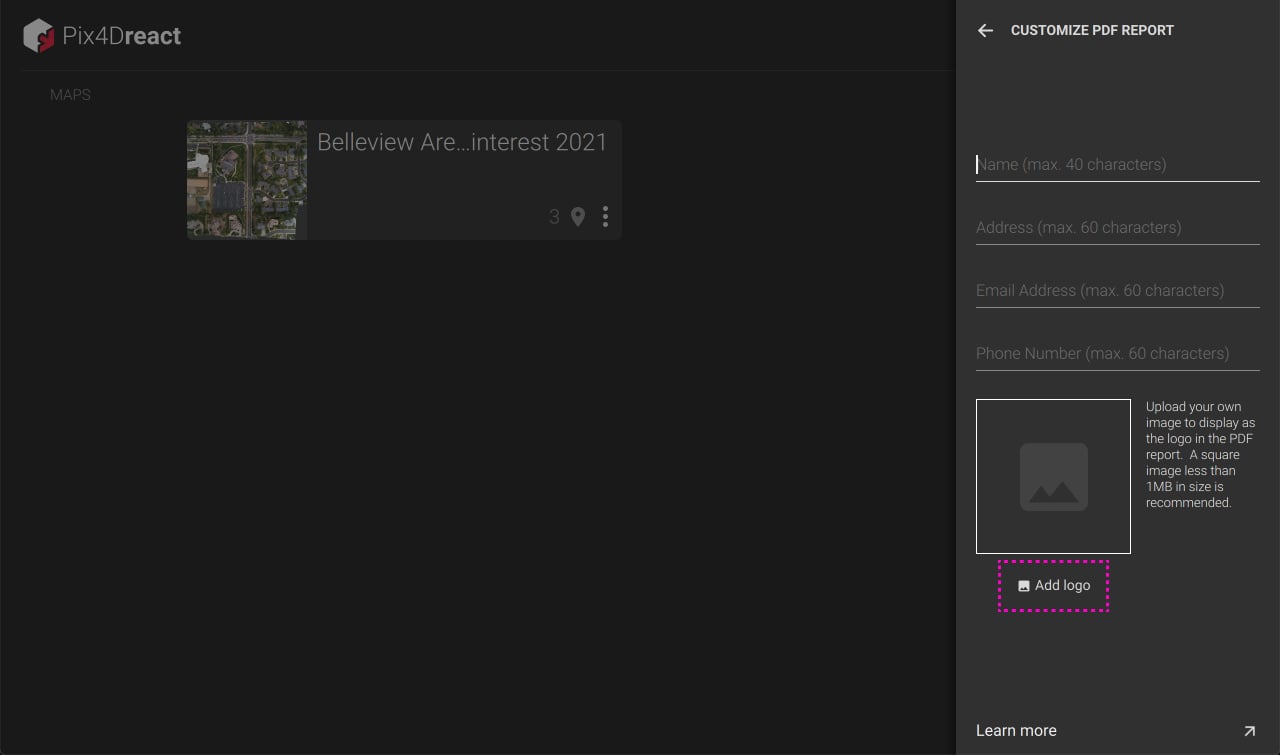This screenshot has height=755, width=1280.
Task: Open the Learn more link
Action: pyautogui.click(x=1016, y=731)
